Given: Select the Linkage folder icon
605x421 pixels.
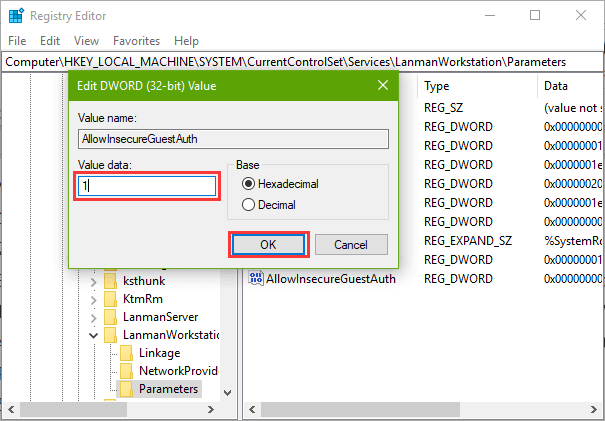Looking at the screenshot, I should coord(126,353).
